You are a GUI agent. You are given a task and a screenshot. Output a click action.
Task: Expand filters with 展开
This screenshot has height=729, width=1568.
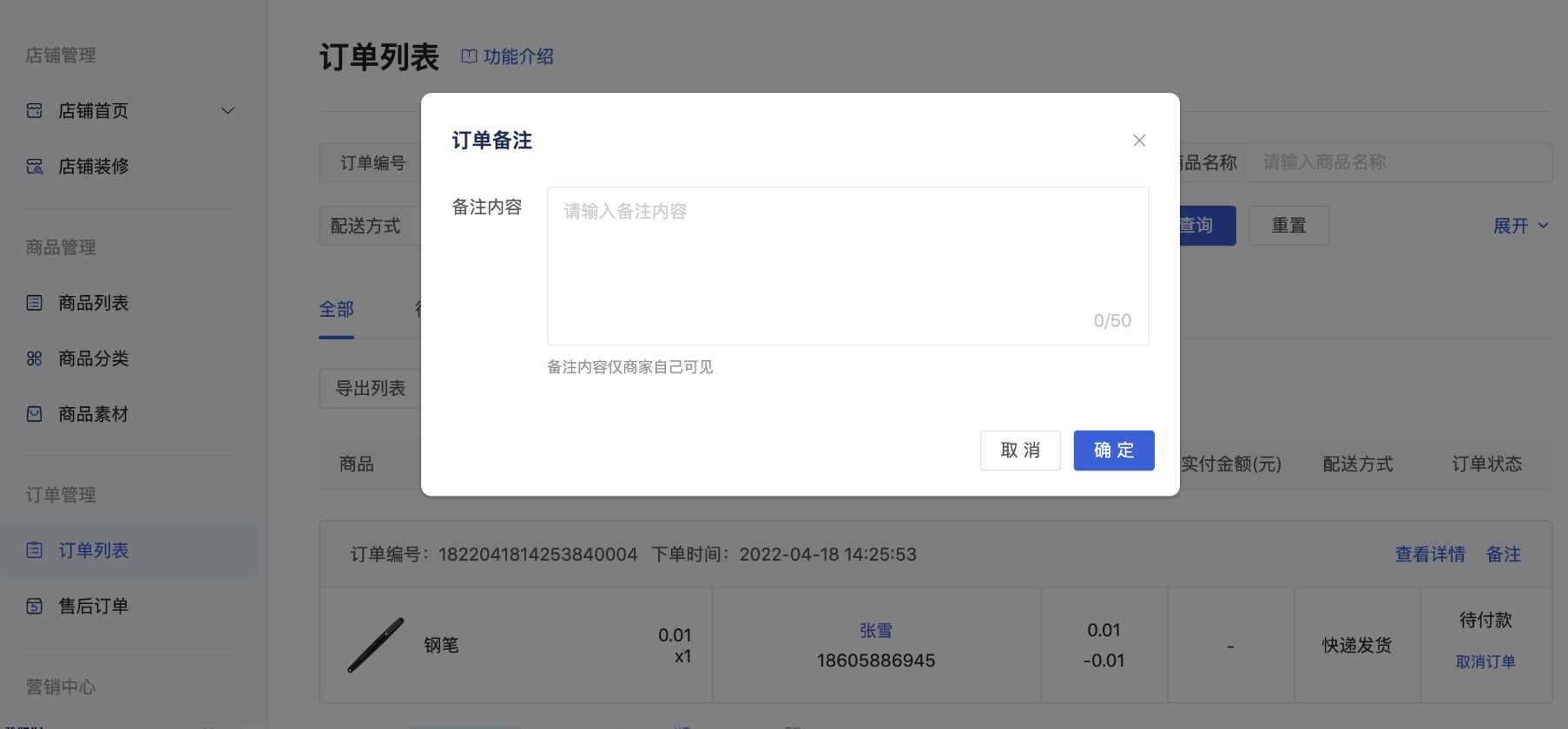point(1520,226)
